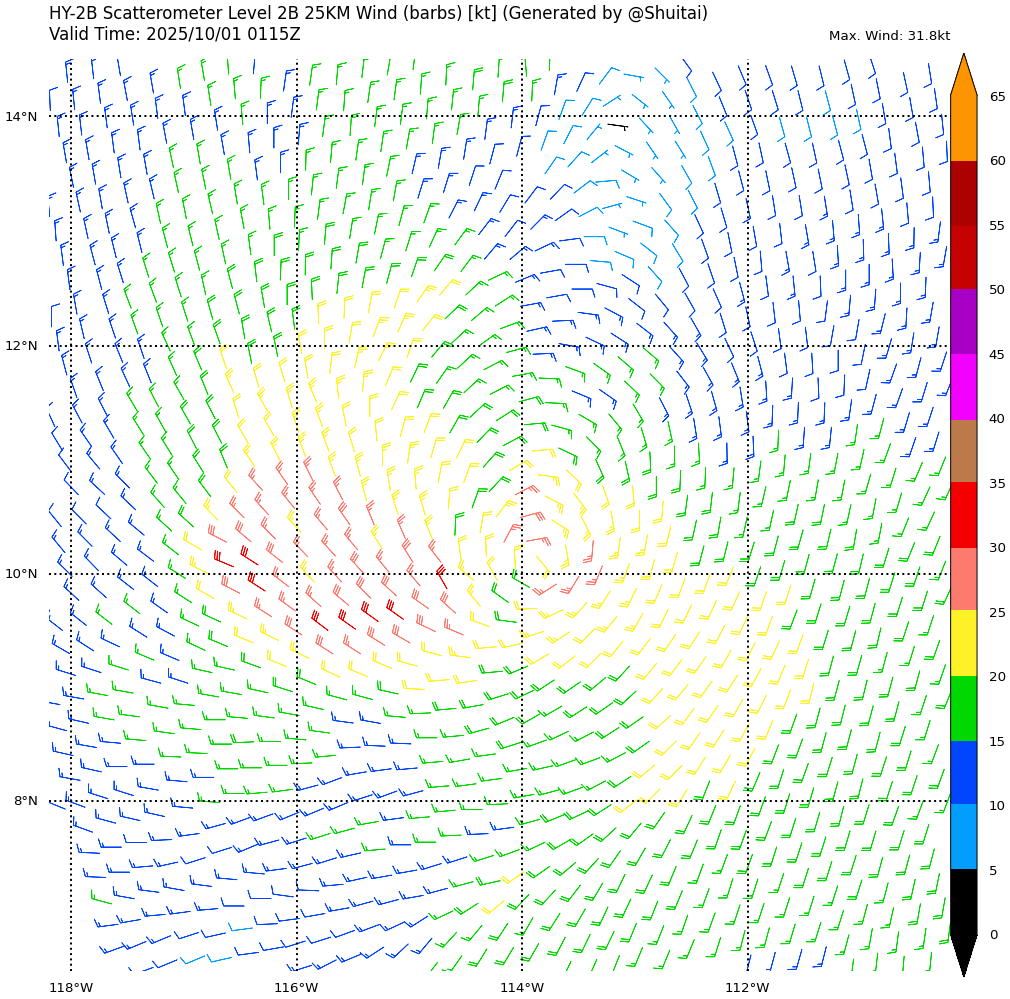Click the "Valid Time: 2025/10/01 0115Z" text
The height and width of the screenshot is (999, 1010).
coord(175,35)
